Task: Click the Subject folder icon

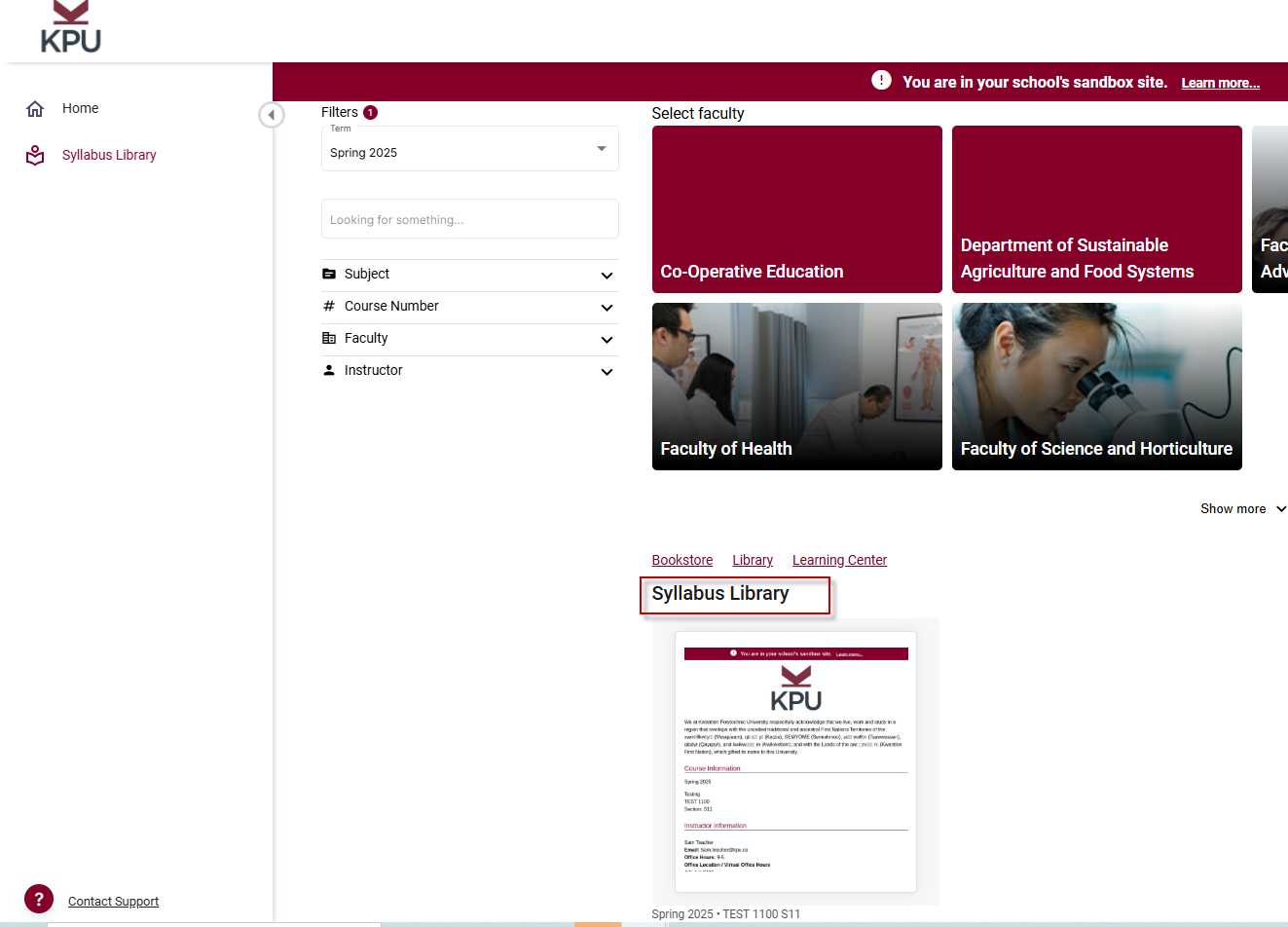Action: 329,274
